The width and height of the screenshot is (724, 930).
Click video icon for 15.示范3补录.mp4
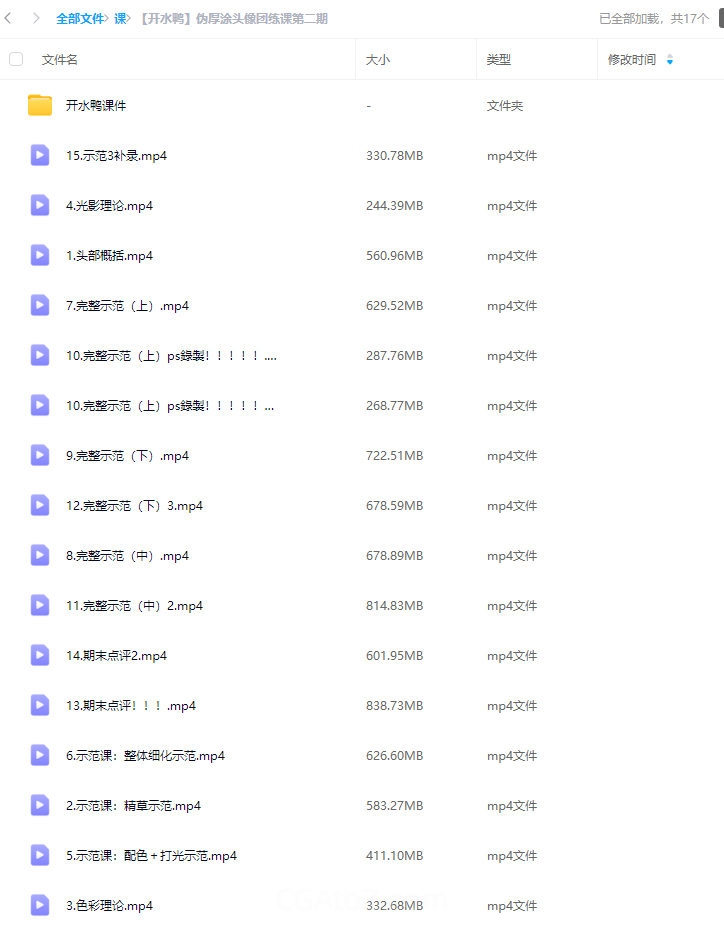[40, 155]
